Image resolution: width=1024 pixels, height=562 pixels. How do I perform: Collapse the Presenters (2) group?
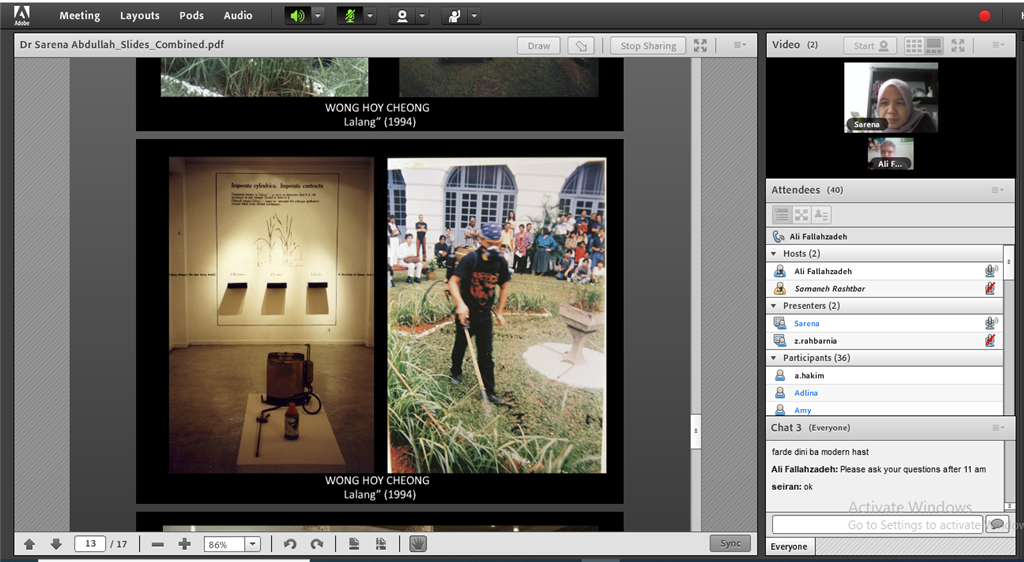coord(774,305)
